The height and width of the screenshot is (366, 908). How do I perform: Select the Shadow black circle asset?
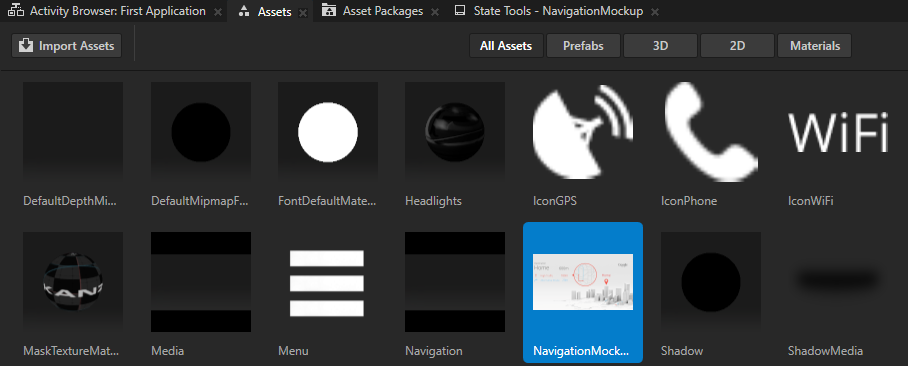[x=711, y=282]
